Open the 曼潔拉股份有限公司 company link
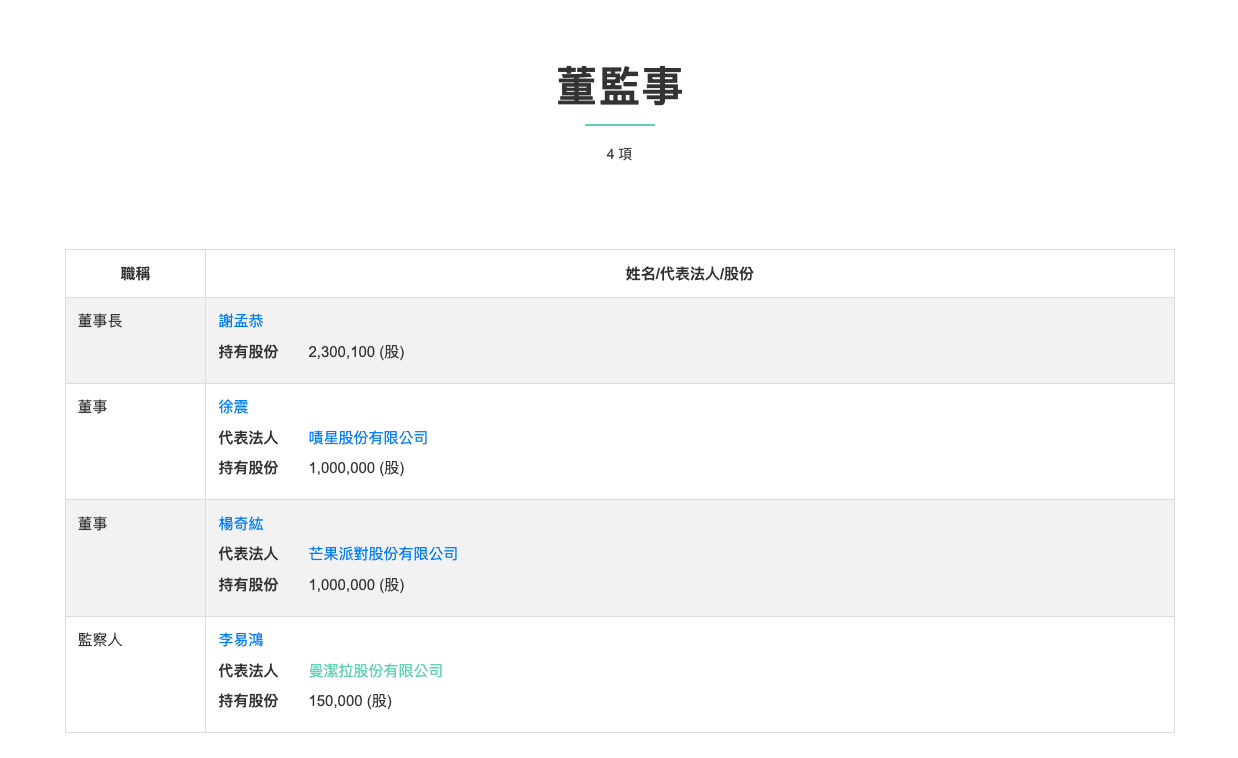 (376, 671)
